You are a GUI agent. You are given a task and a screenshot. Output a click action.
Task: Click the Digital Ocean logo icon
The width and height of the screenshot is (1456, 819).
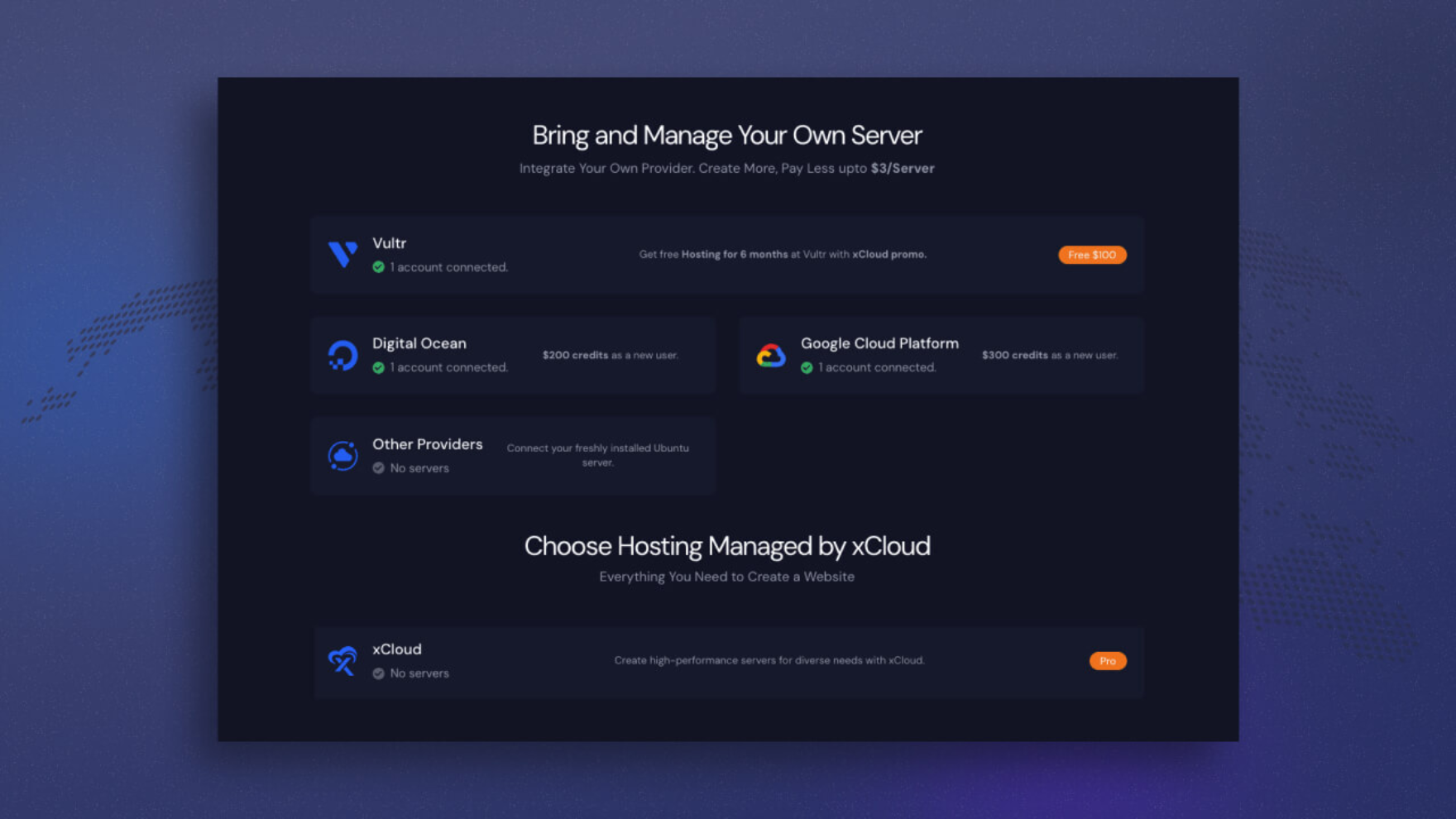(x=342, y=355)
